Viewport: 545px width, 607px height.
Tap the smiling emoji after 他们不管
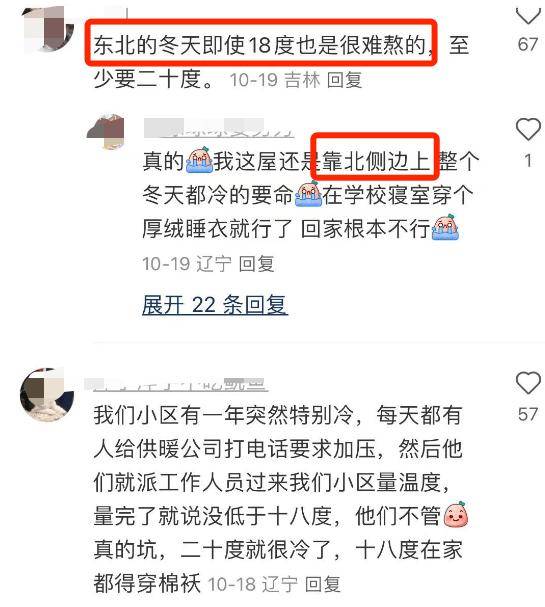click(x=456, y=515)
